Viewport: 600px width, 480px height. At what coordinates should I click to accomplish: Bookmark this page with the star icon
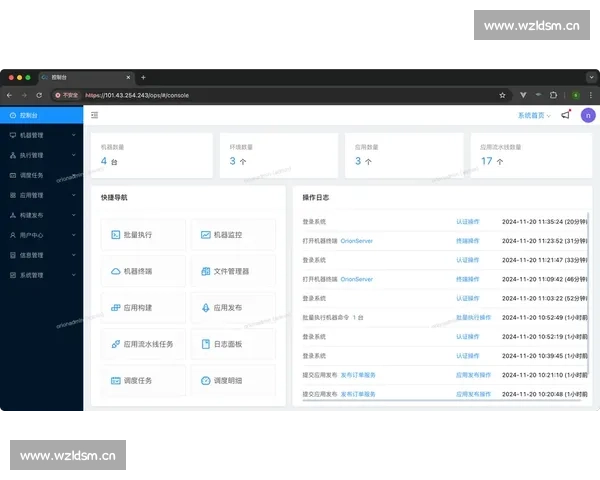pyautogui.click(x=502, y=95)
